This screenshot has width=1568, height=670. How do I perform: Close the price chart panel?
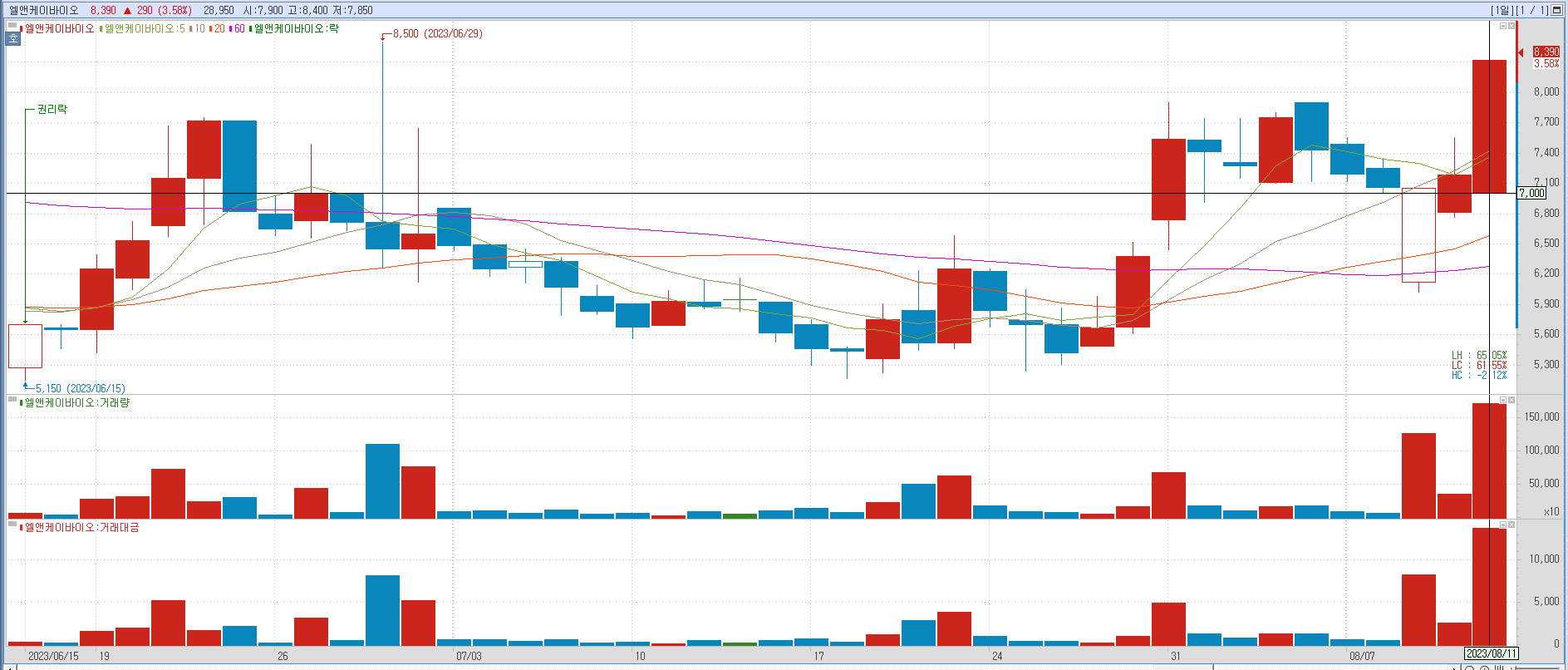1511,26
